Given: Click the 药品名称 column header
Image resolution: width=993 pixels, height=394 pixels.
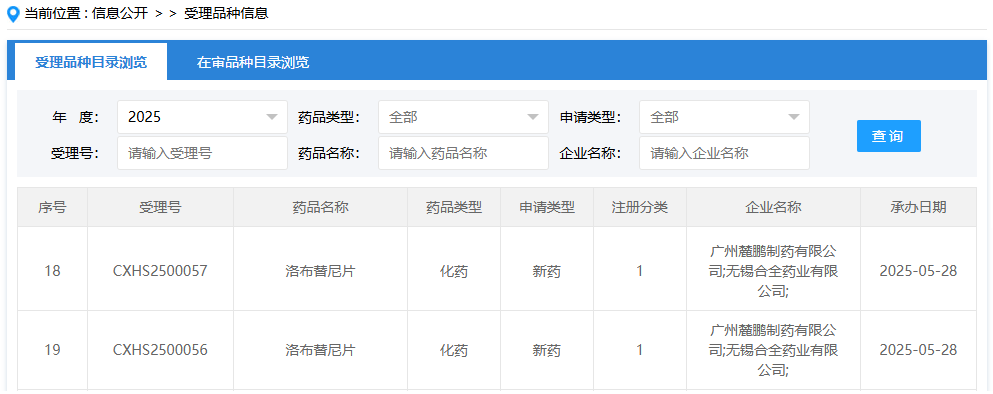Looking at the screenshot, I should point(320,207).
